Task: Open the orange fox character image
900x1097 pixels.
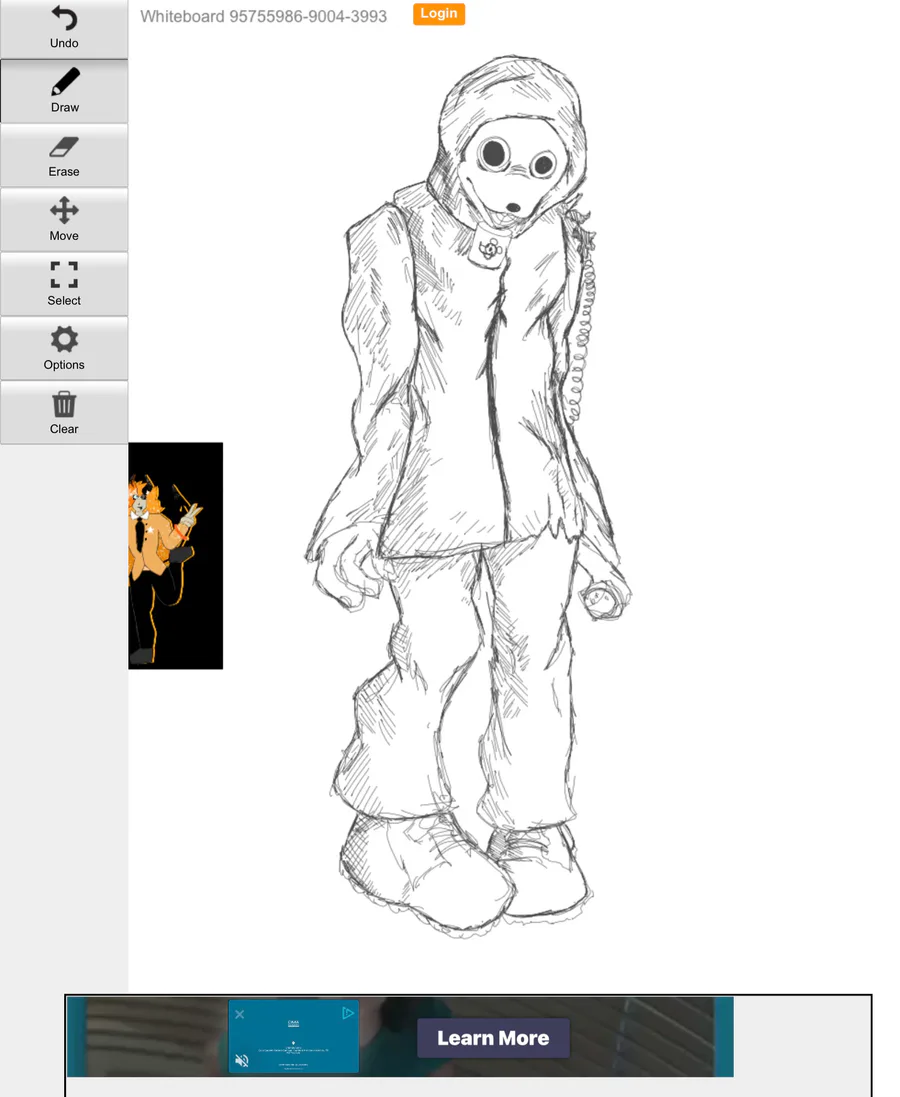Action: (176, 555)
